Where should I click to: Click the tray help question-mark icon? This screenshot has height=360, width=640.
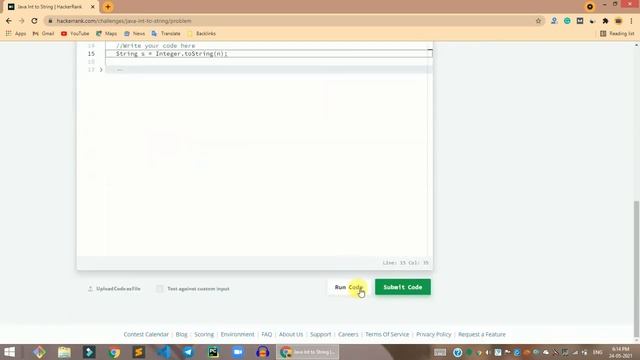tap(458, 352)
